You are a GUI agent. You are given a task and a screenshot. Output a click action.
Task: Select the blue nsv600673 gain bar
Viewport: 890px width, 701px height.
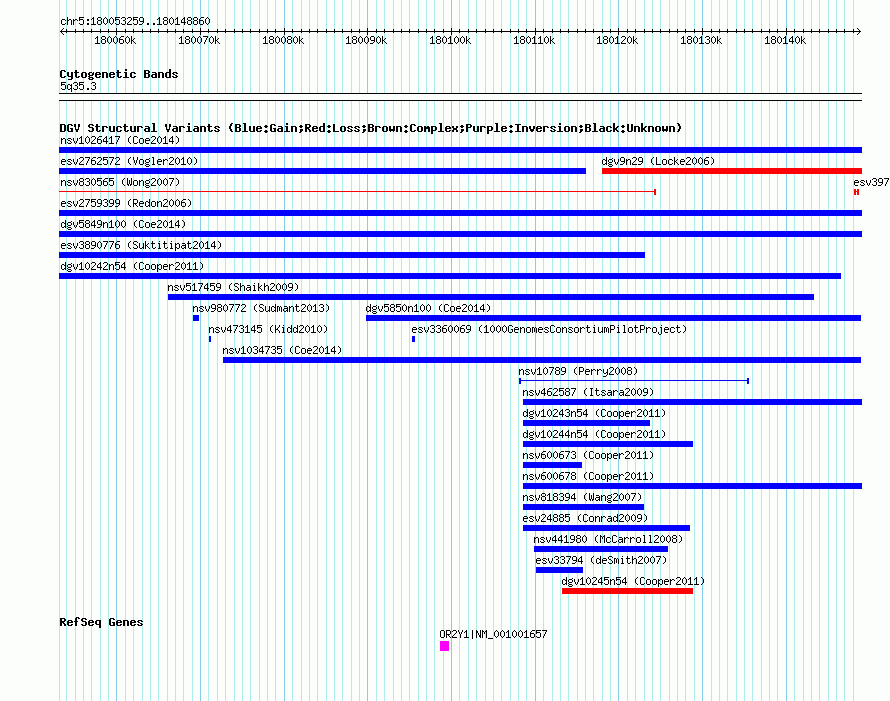point(552,465)
